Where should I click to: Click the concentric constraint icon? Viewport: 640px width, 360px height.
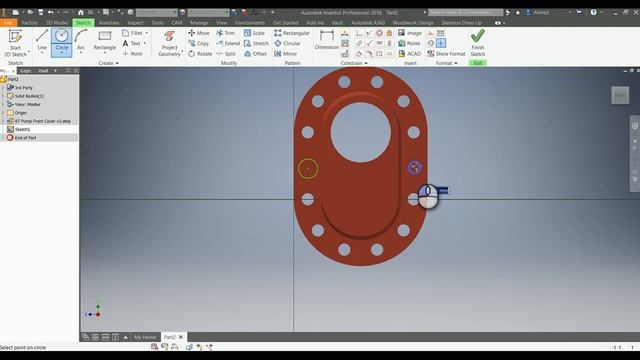tap(379, 33)
